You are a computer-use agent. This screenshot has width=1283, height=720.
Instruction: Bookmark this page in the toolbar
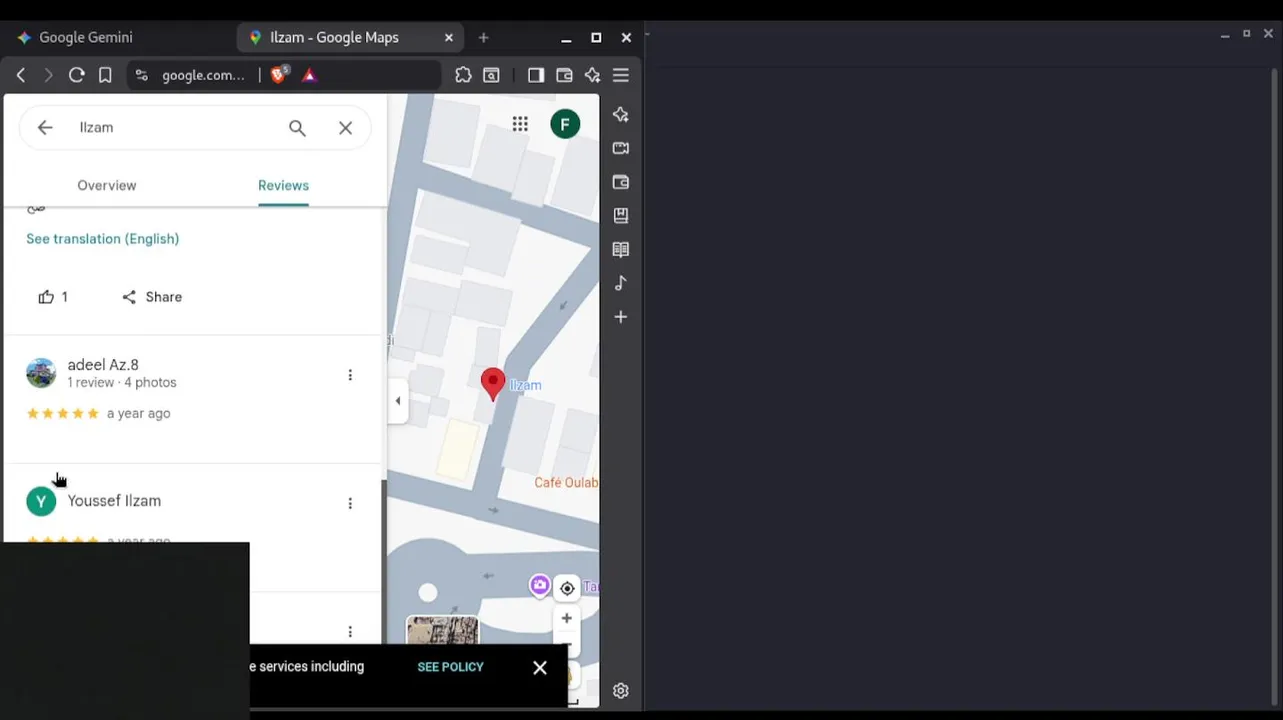click(105, 75)
